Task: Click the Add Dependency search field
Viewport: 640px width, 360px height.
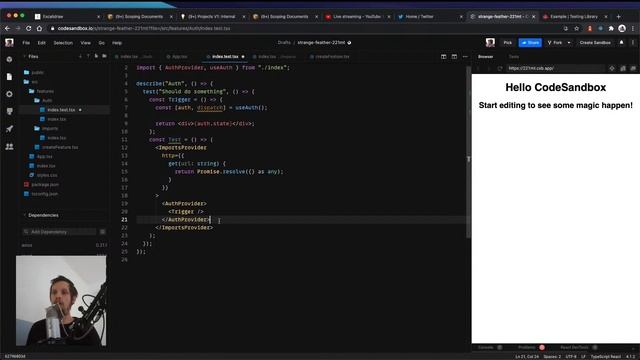Action: (60, 232)
